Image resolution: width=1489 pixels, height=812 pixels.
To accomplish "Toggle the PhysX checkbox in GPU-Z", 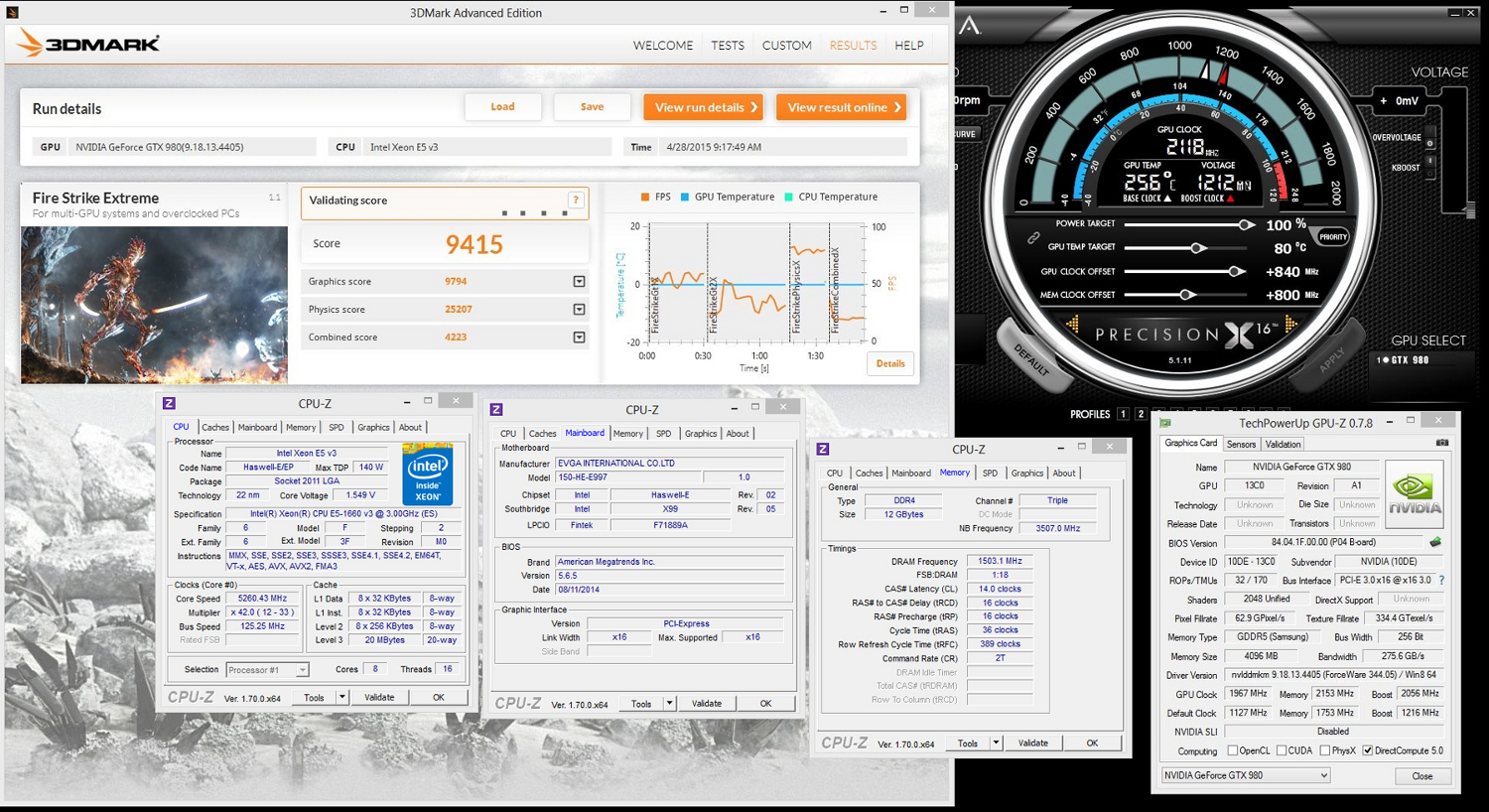I will pyautogui.click(x=1325, y=750).
